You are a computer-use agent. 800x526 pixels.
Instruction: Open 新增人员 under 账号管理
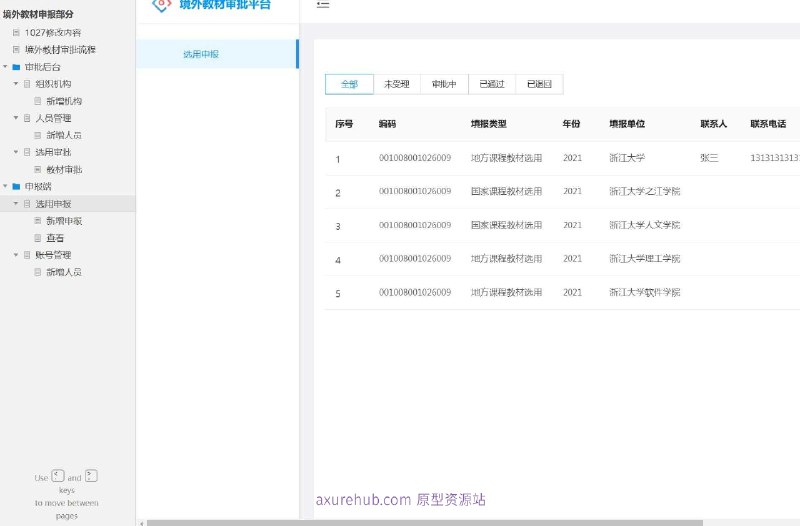tap(64, 272)
